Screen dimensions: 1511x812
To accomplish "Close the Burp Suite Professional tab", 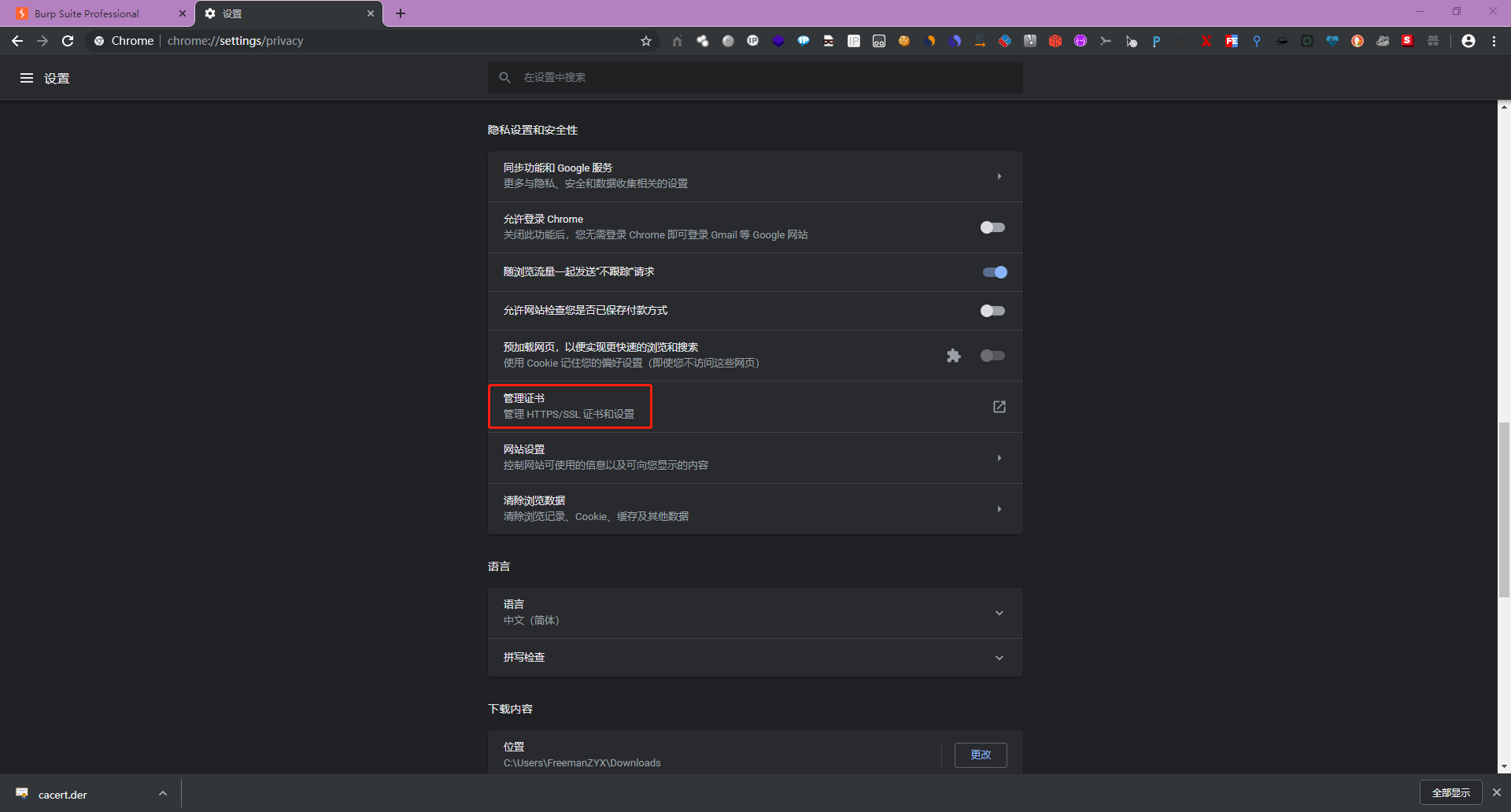I will click(x=182, y=13).
